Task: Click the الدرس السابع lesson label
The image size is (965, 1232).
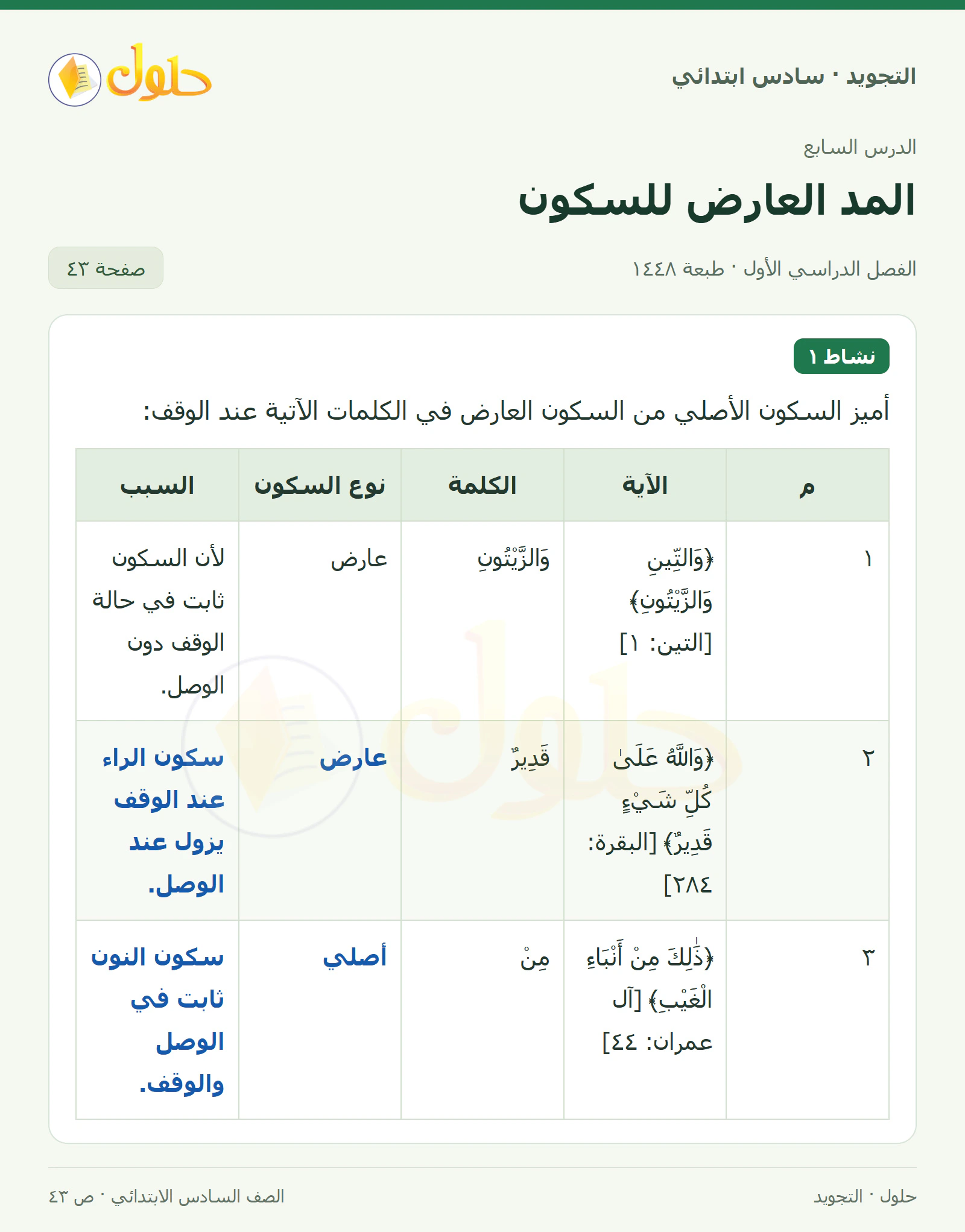Action: [x=859, y=147]
